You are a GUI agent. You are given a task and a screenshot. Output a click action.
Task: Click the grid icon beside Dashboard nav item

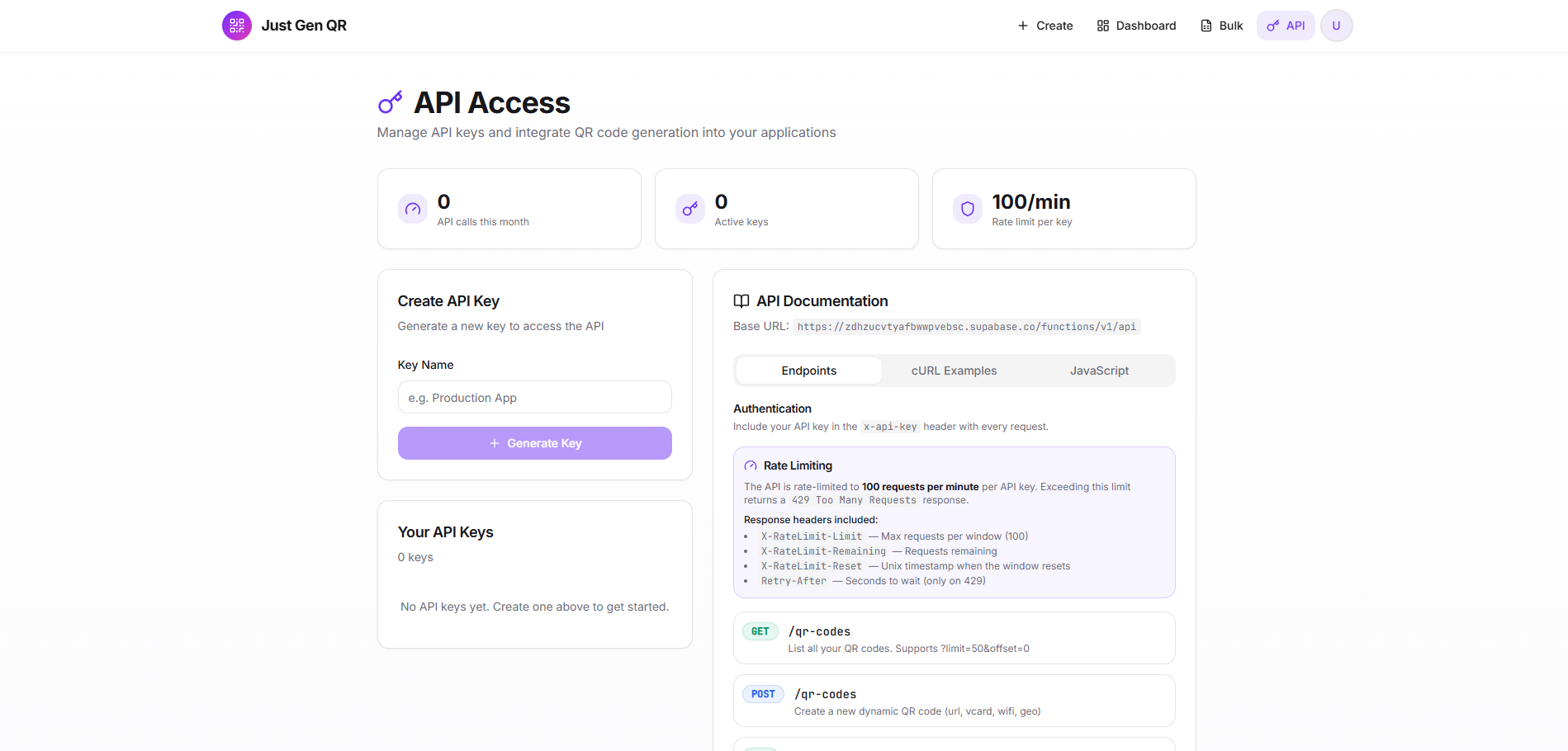tap(1103, 26)
